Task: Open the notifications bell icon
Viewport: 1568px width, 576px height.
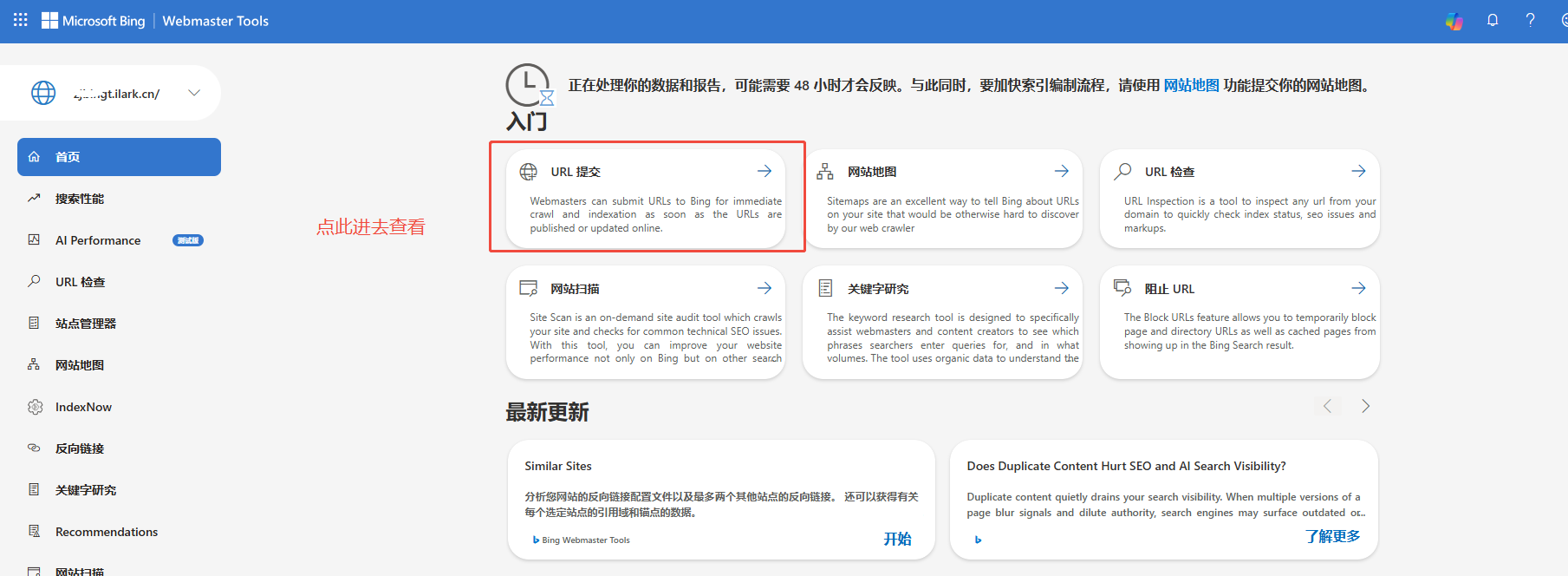Action: pyautogui.click(x=1493, y=20)
